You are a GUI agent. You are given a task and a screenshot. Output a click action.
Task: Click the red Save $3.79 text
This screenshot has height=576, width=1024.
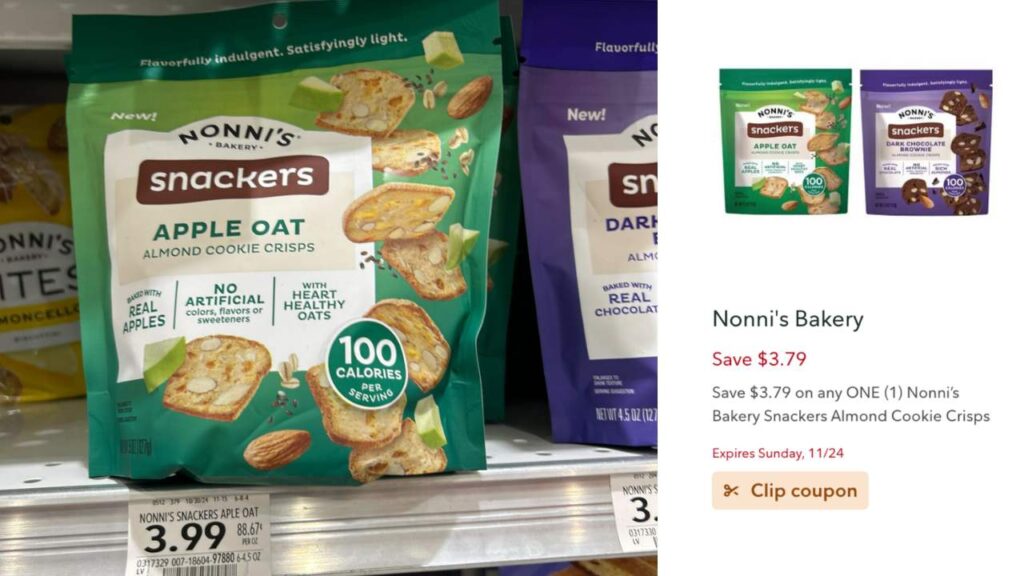click(759, 359)
